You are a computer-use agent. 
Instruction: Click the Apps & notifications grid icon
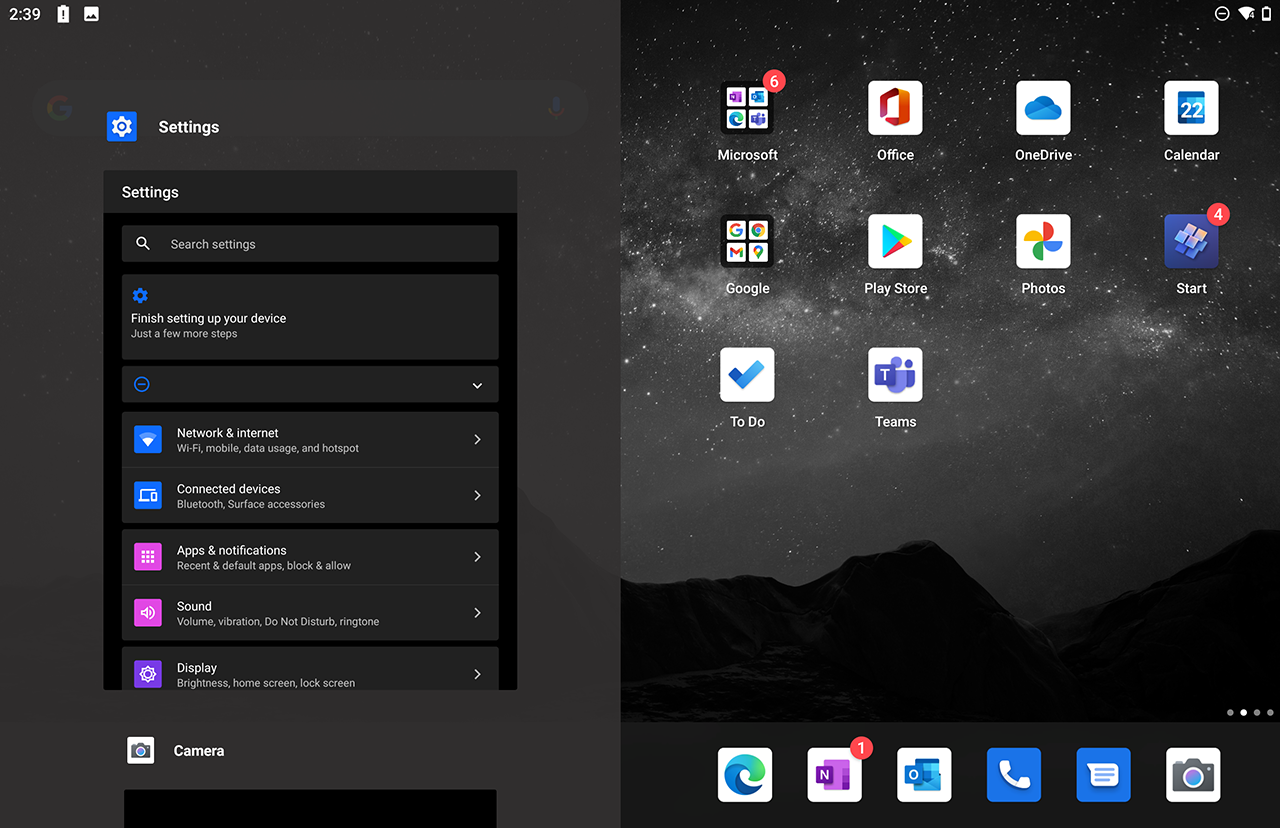point(148,557)
